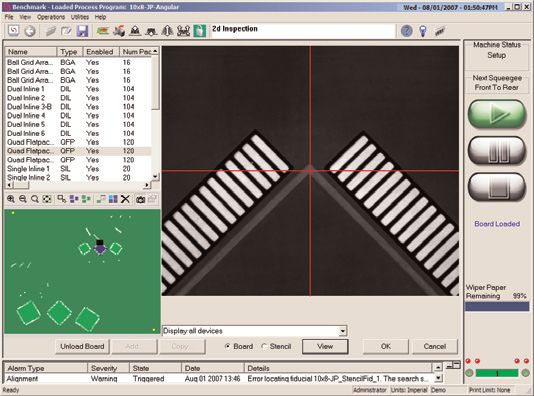Click the purple blocks device icon
Image resolution: width=534 pixels, height=396 pixels.
click(74, 199)
